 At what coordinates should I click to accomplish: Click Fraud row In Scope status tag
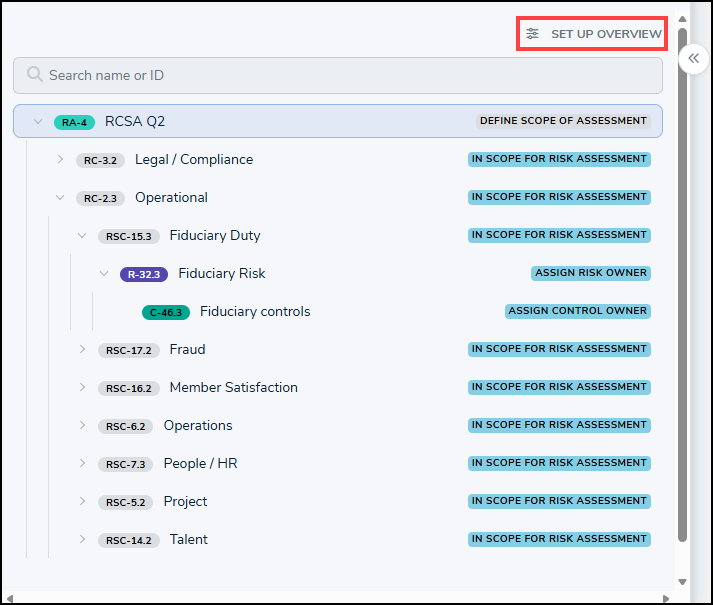559,349
